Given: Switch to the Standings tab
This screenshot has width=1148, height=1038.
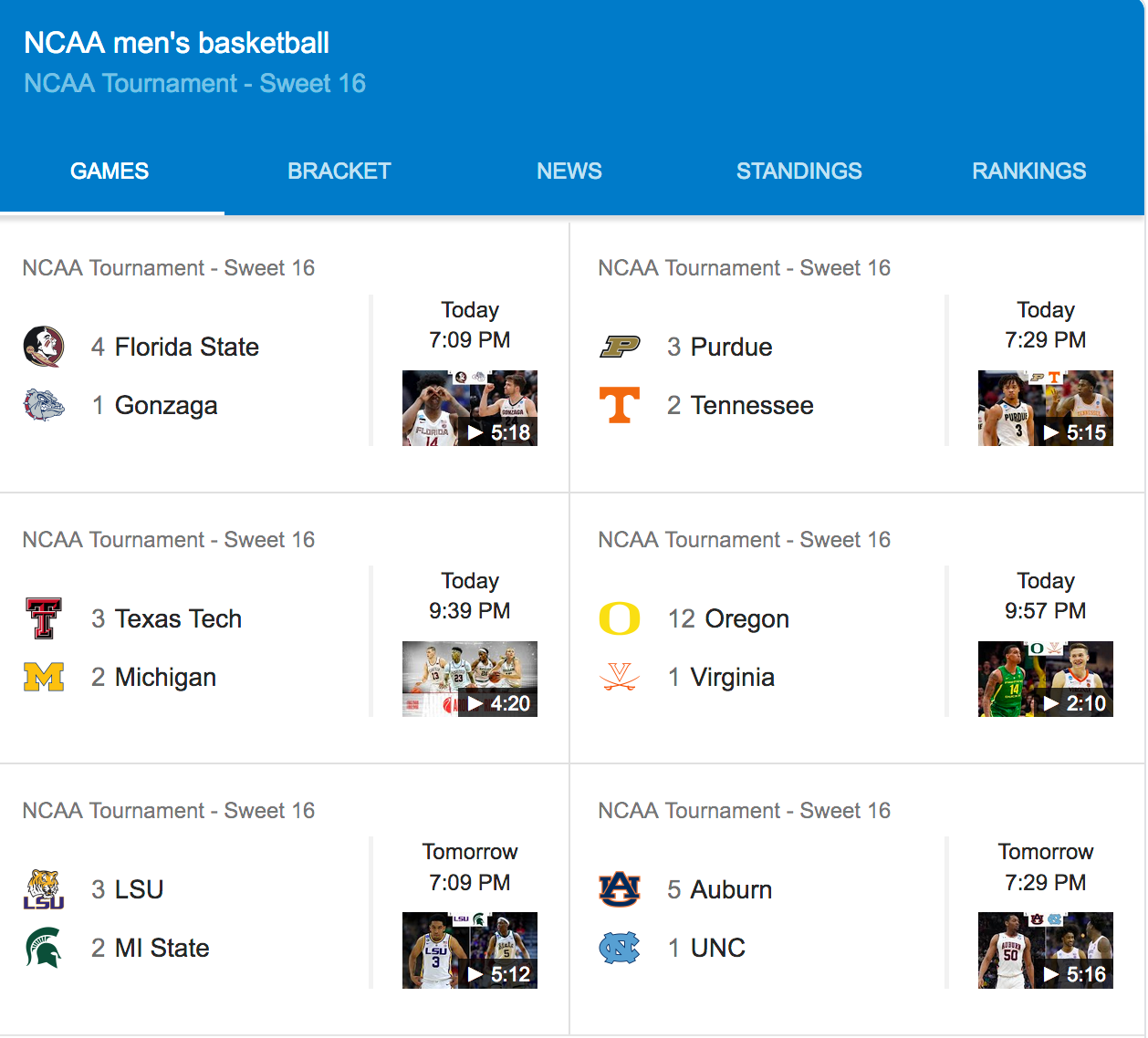Looking at the screenshot, I should click(x=799, y=171).
